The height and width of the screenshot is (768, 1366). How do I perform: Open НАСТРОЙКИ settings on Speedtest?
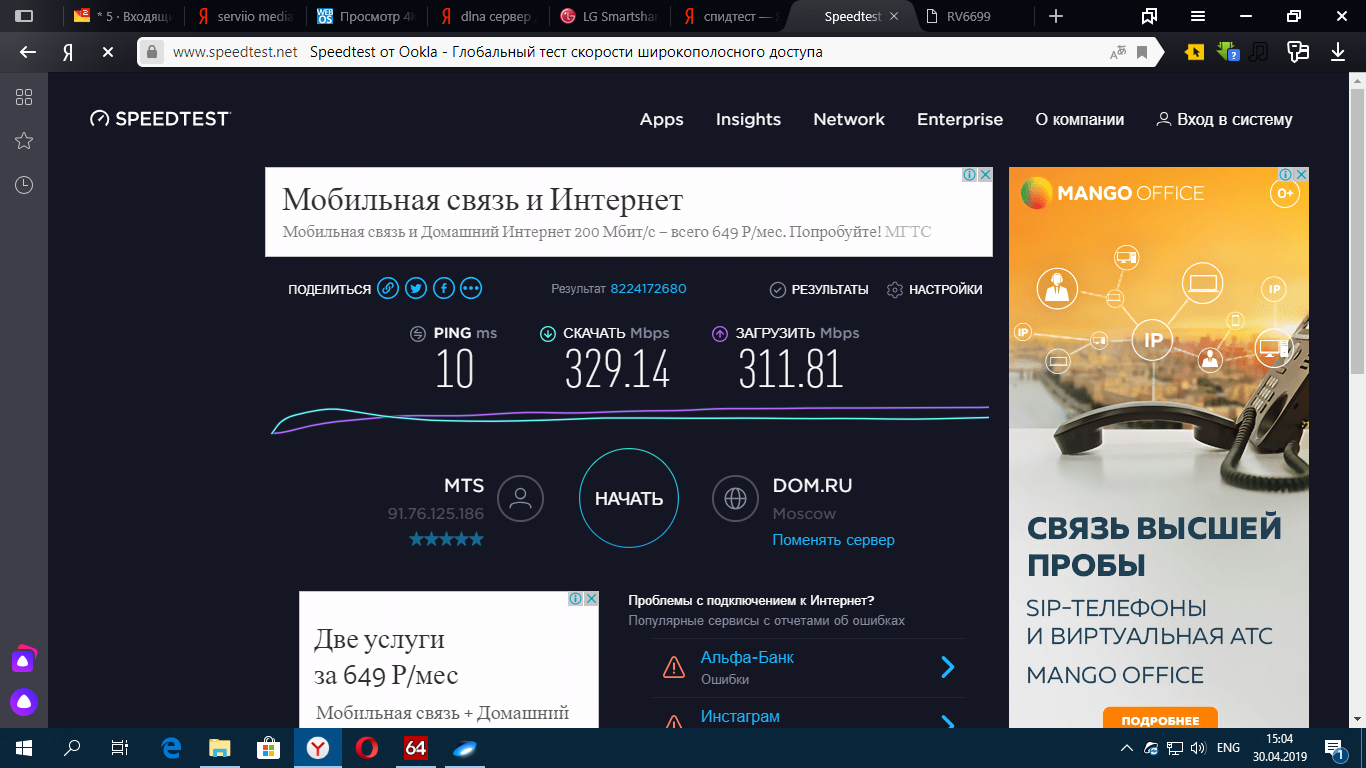(x=934, y=289)
